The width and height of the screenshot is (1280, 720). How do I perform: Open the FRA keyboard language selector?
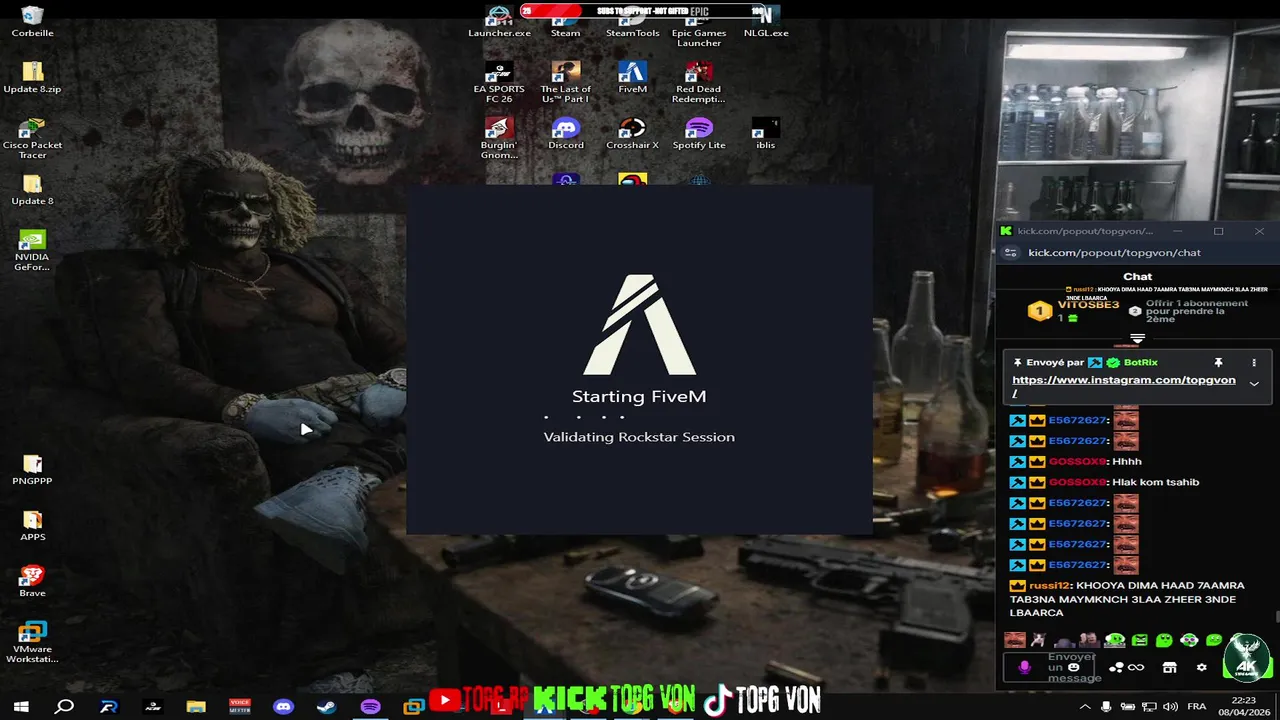point(1196,706)
